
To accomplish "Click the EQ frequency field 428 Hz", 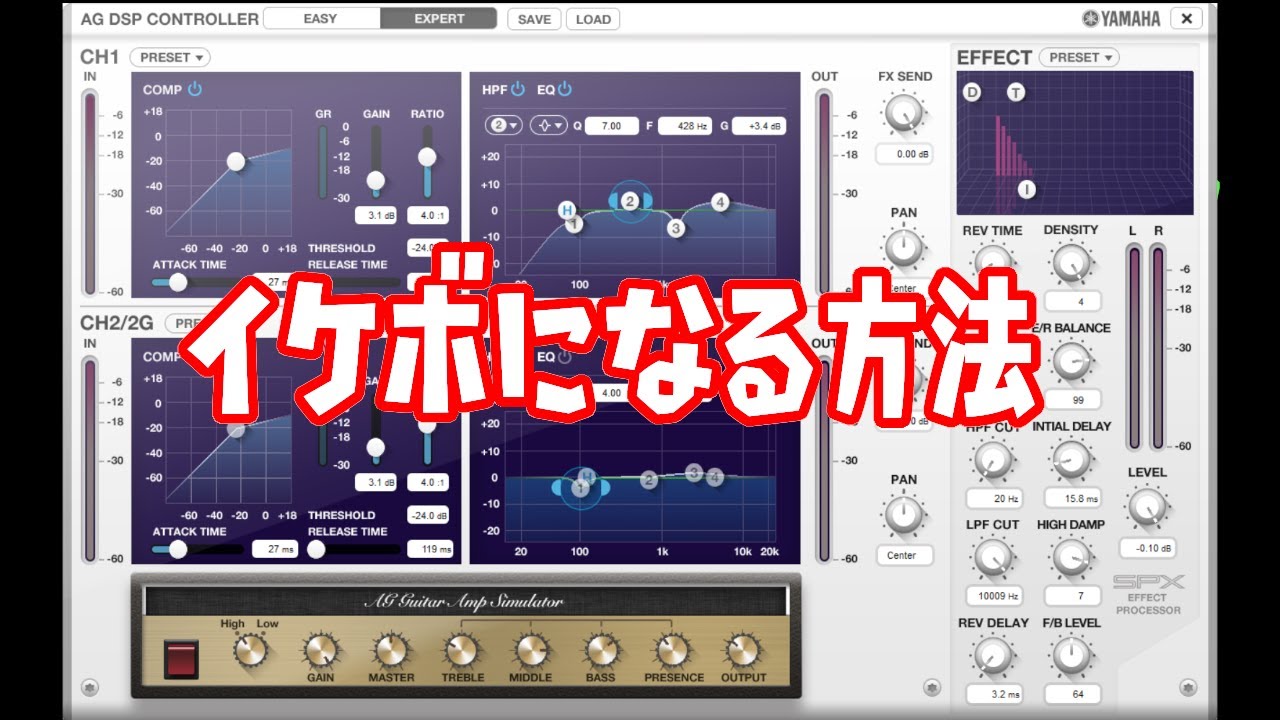I will pos(684,126).
